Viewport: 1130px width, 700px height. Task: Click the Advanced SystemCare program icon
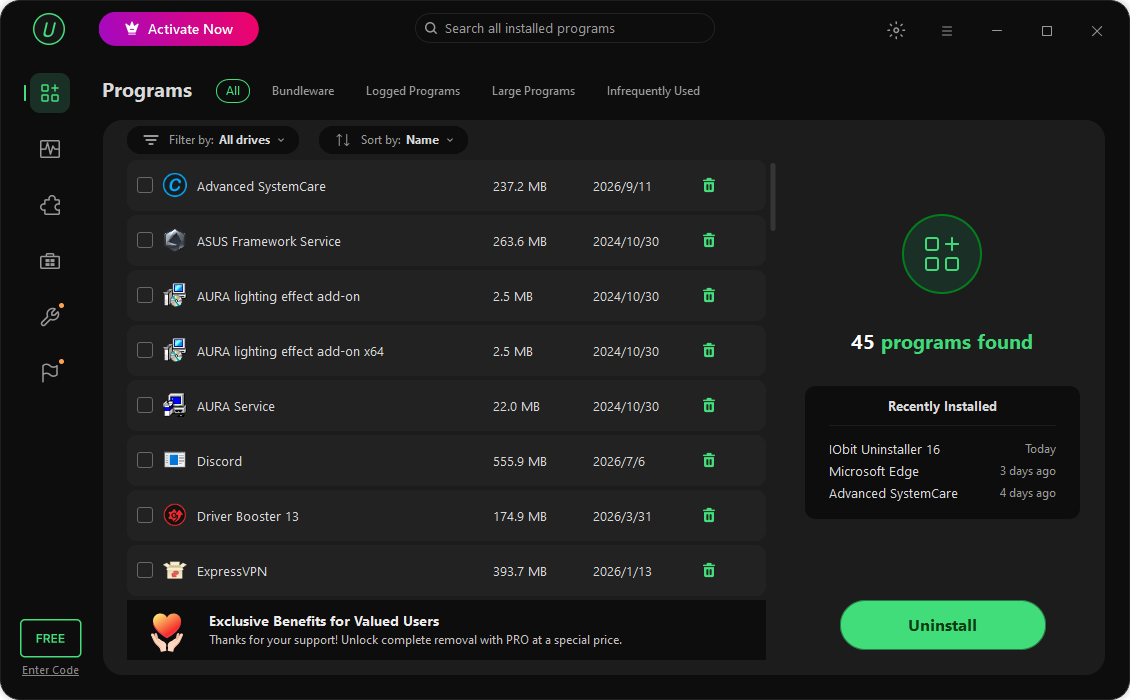click(x=174, y=185)
